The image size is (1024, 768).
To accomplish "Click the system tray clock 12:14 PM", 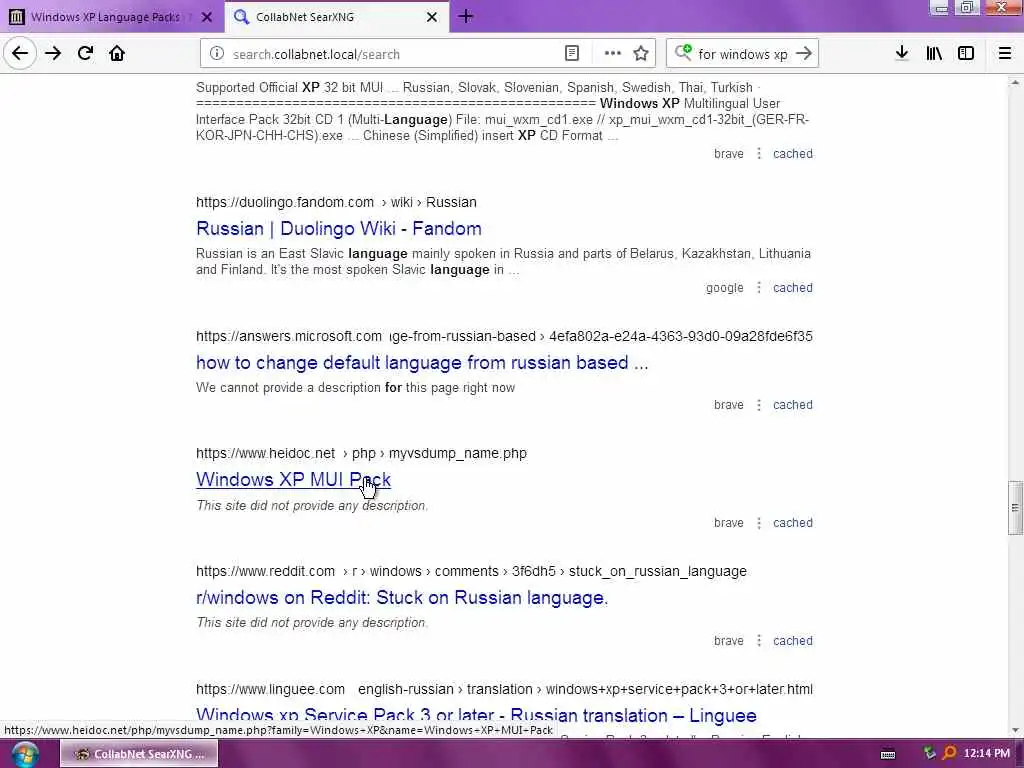I will (x=986, y=754).
